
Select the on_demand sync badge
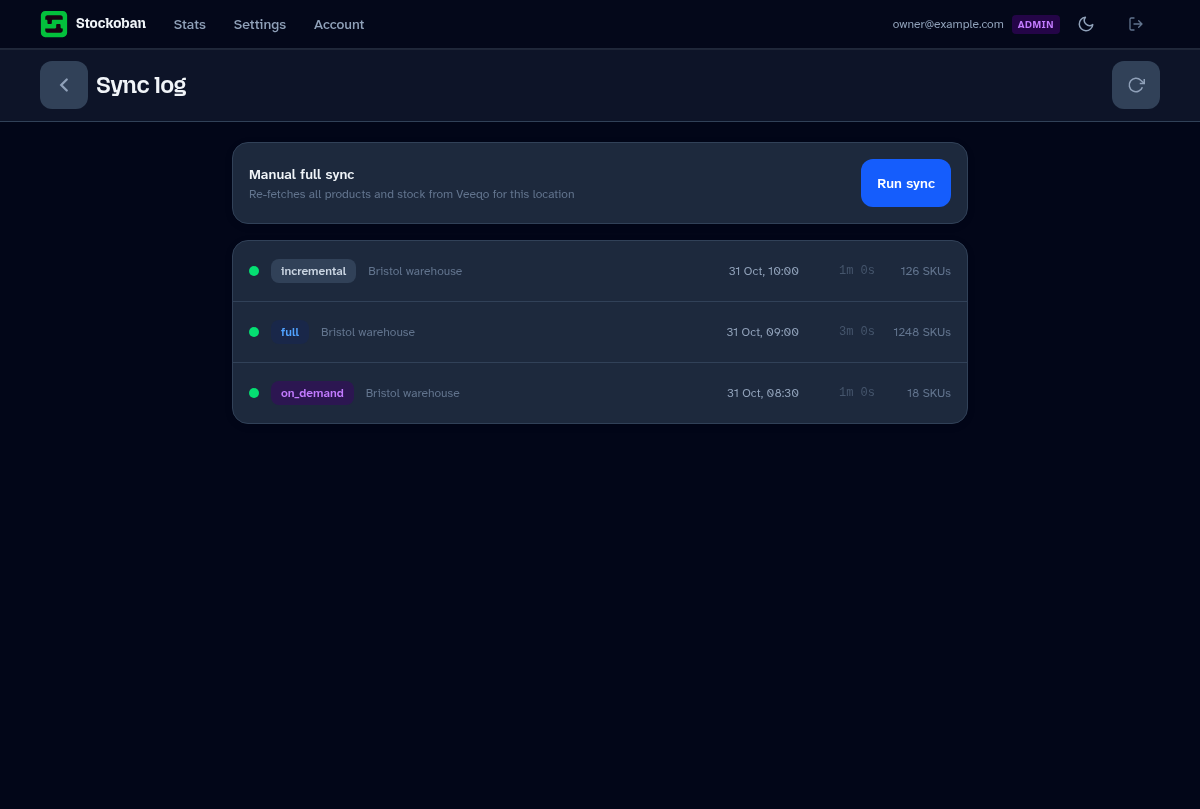pos(312,393)
